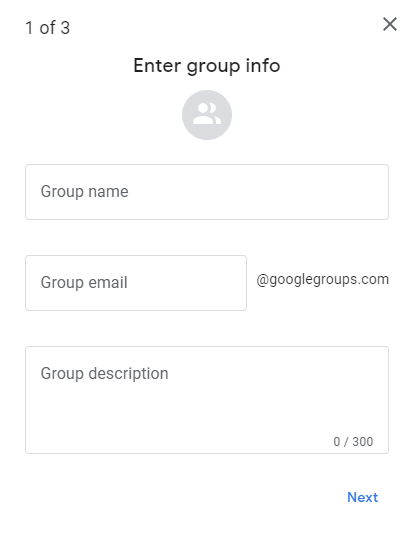Select the Group description placeholder text

104,374
